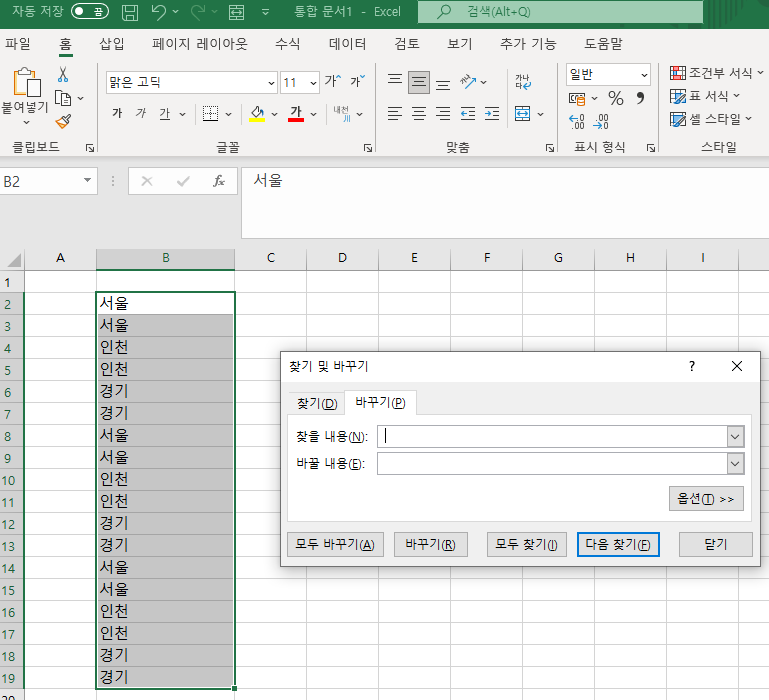Click the 닫기 button
The image size is (769, 700).
[x=716, y=544]
